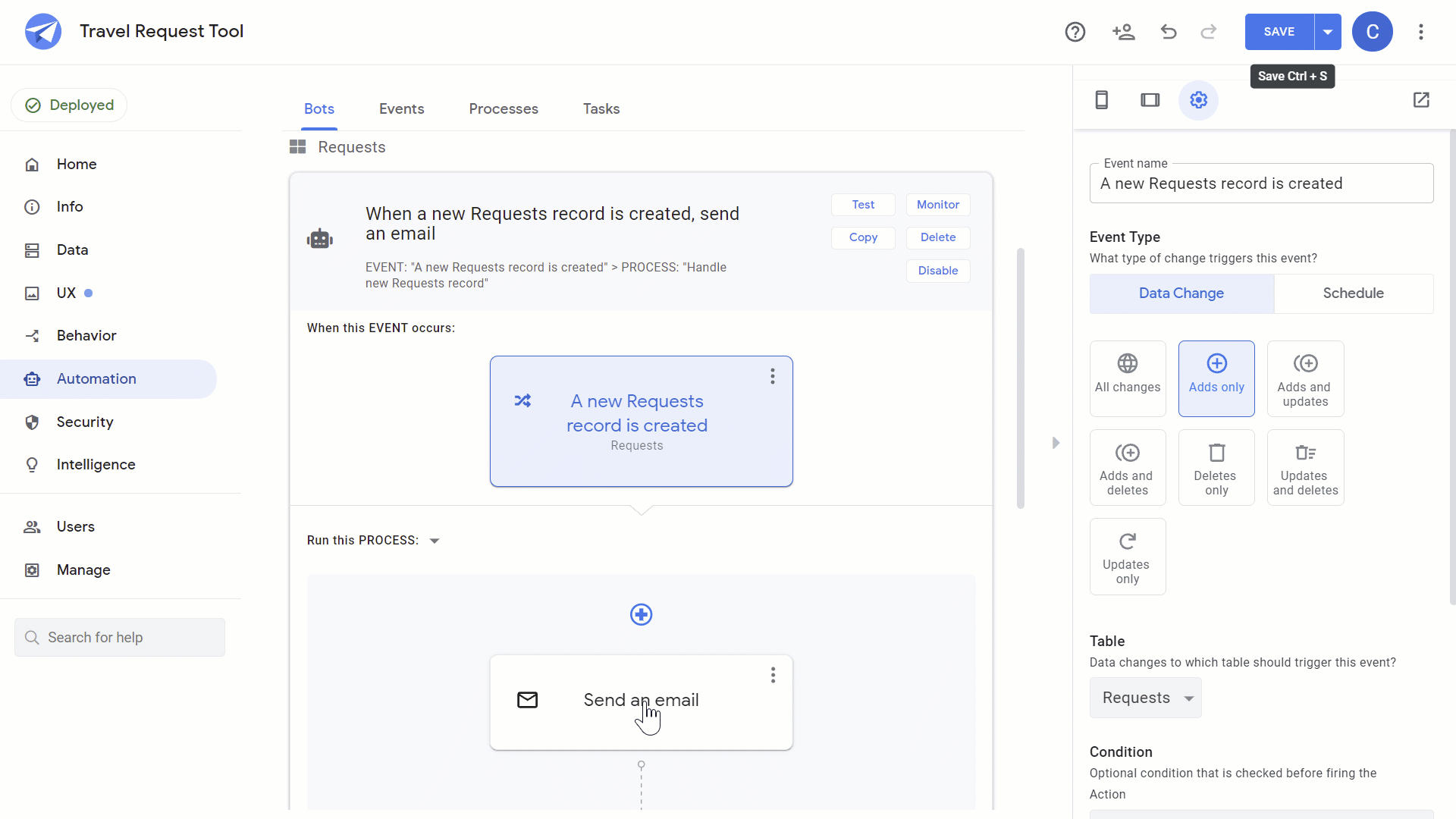Click the automation bot icon on the event card
This screenshot has width=1456, height=819.
pyautogui.click(x=320, y=239)
